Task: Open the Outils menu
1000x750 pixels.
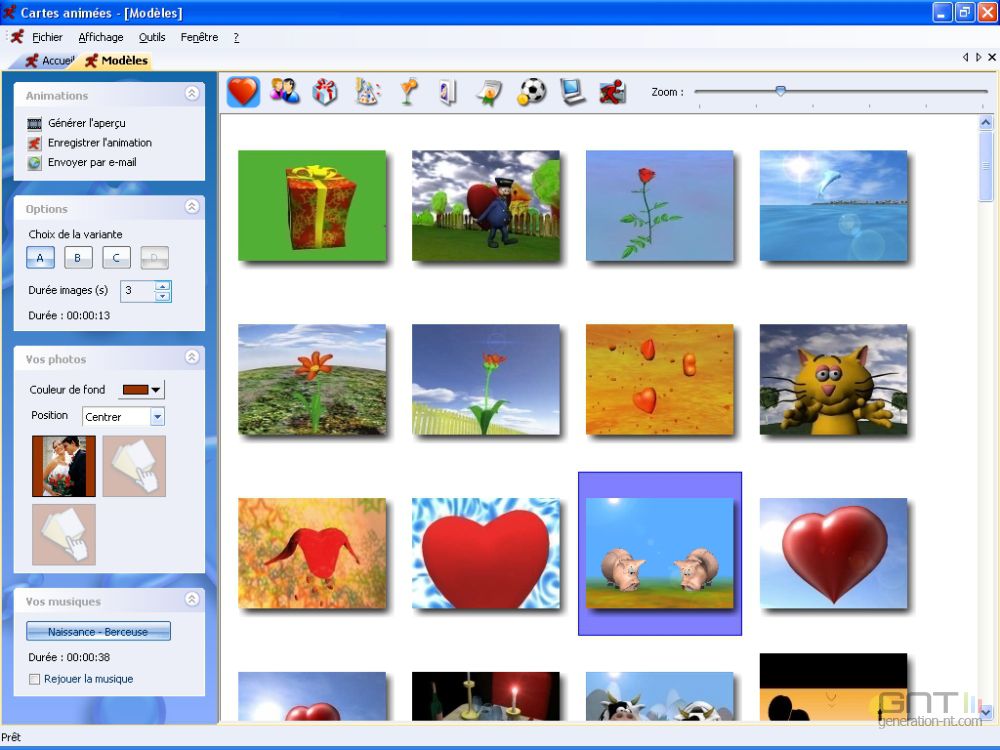Action: 152,37
